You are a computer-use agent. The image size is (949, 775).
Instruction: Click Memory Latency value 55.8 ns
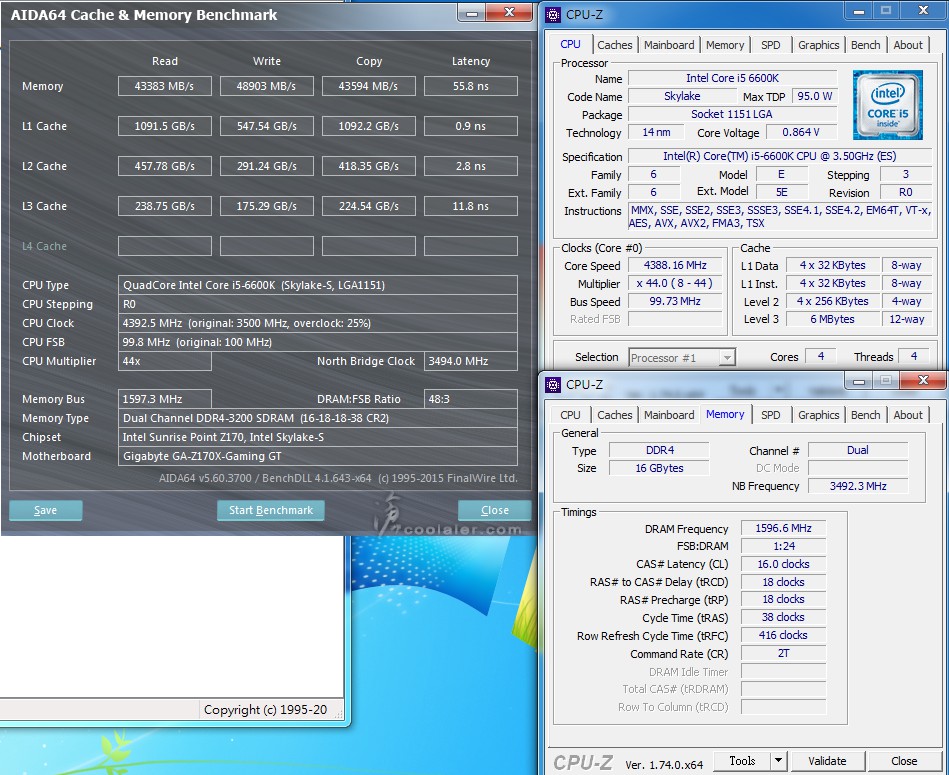click(471, 86)
